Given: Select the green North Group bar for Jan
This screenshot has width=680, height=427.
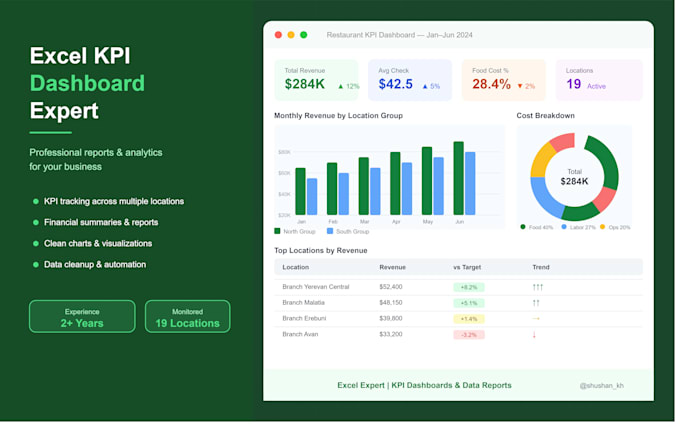Looking at the screenshot, I should tap(301, 191).
